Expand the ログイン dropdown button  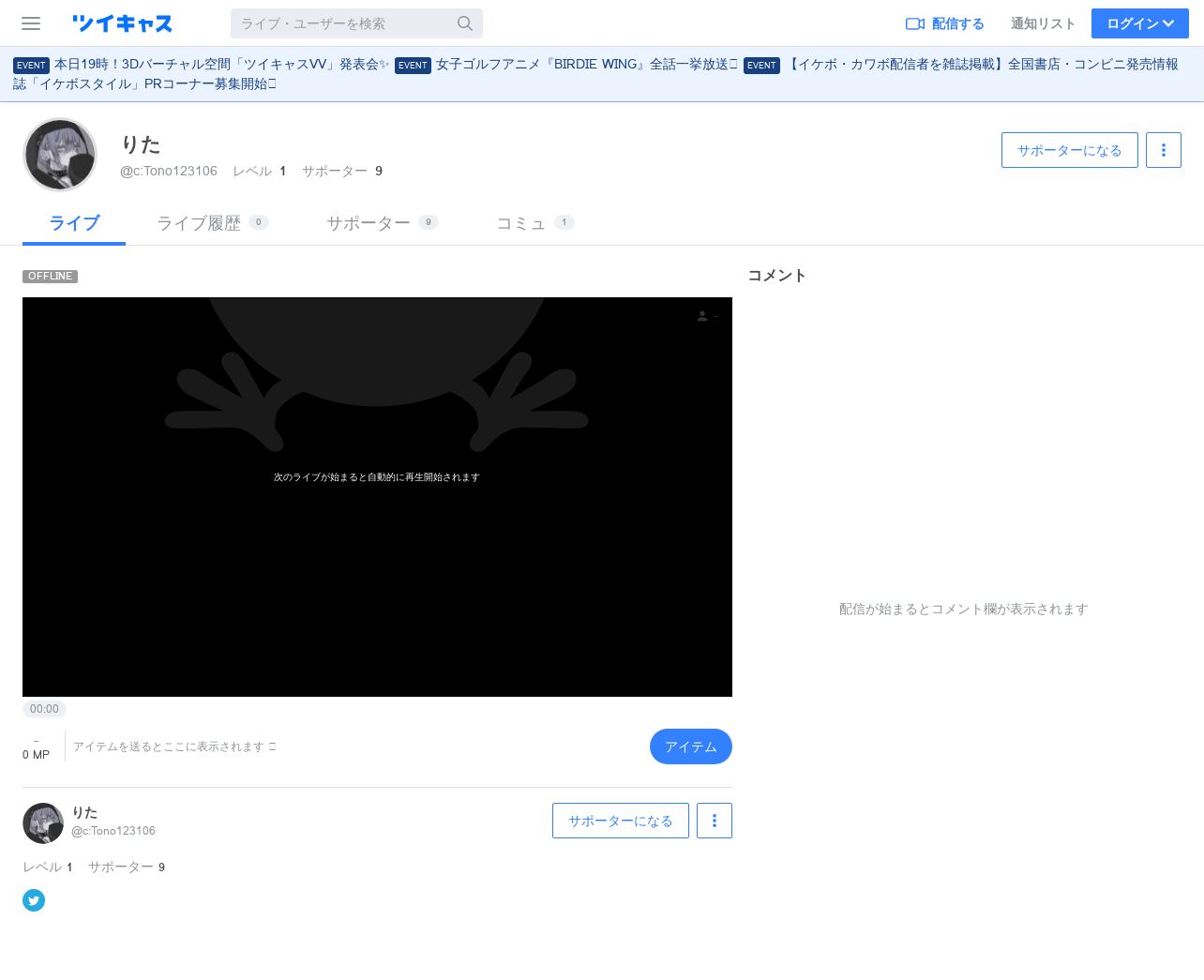1140,23
